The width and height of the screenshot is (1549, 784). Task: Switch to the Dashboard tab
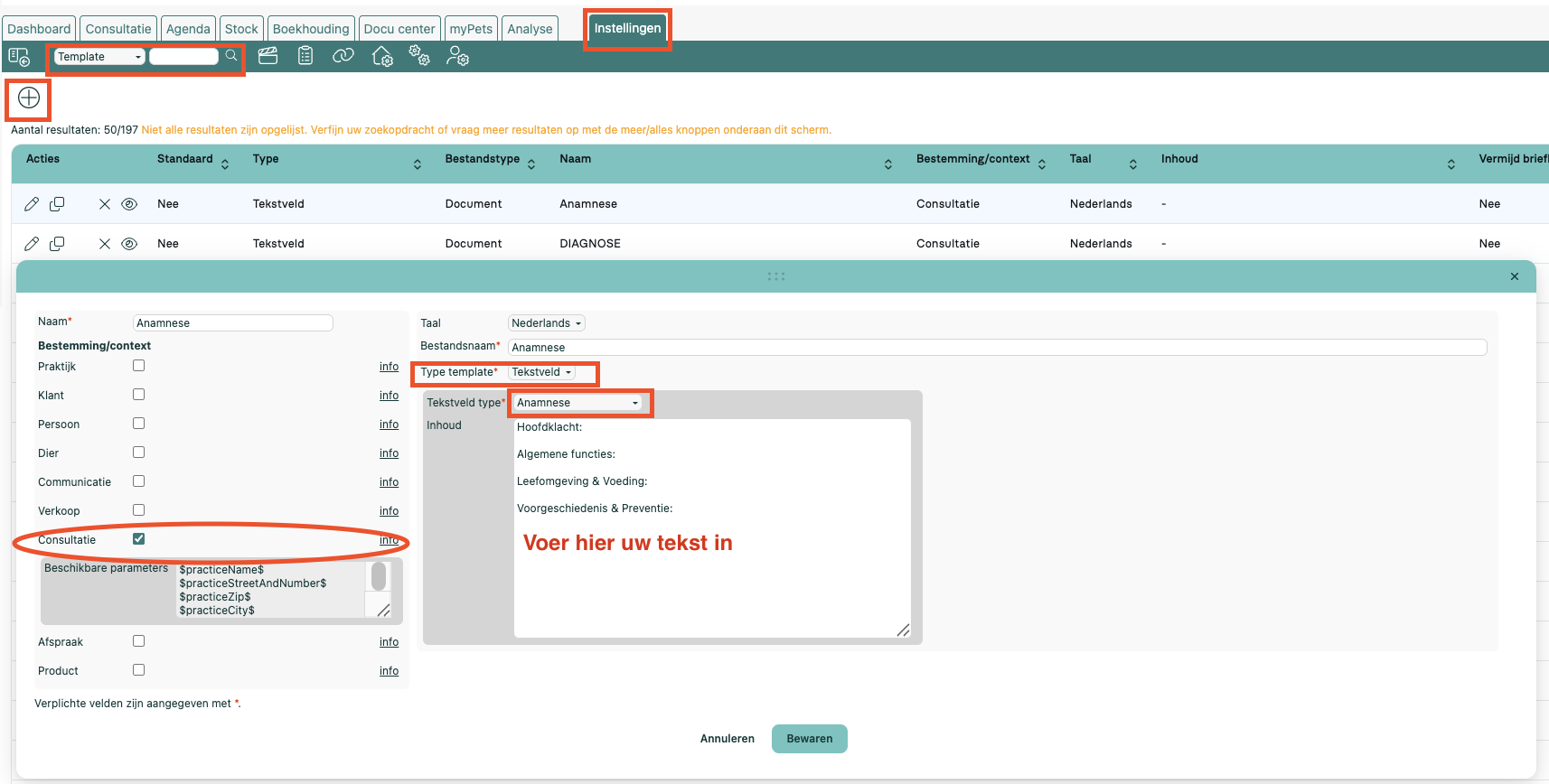tap(39, 29)
